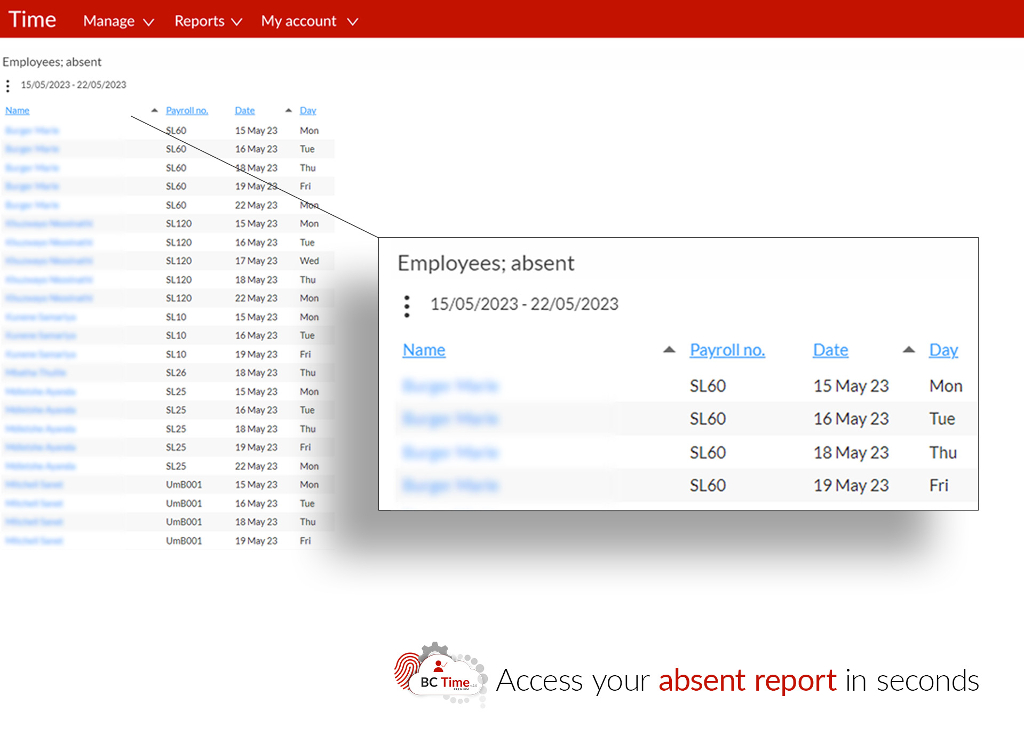The image size is (1024, 736).
Task: Expand the My account menu
Action: click(310, 21)
